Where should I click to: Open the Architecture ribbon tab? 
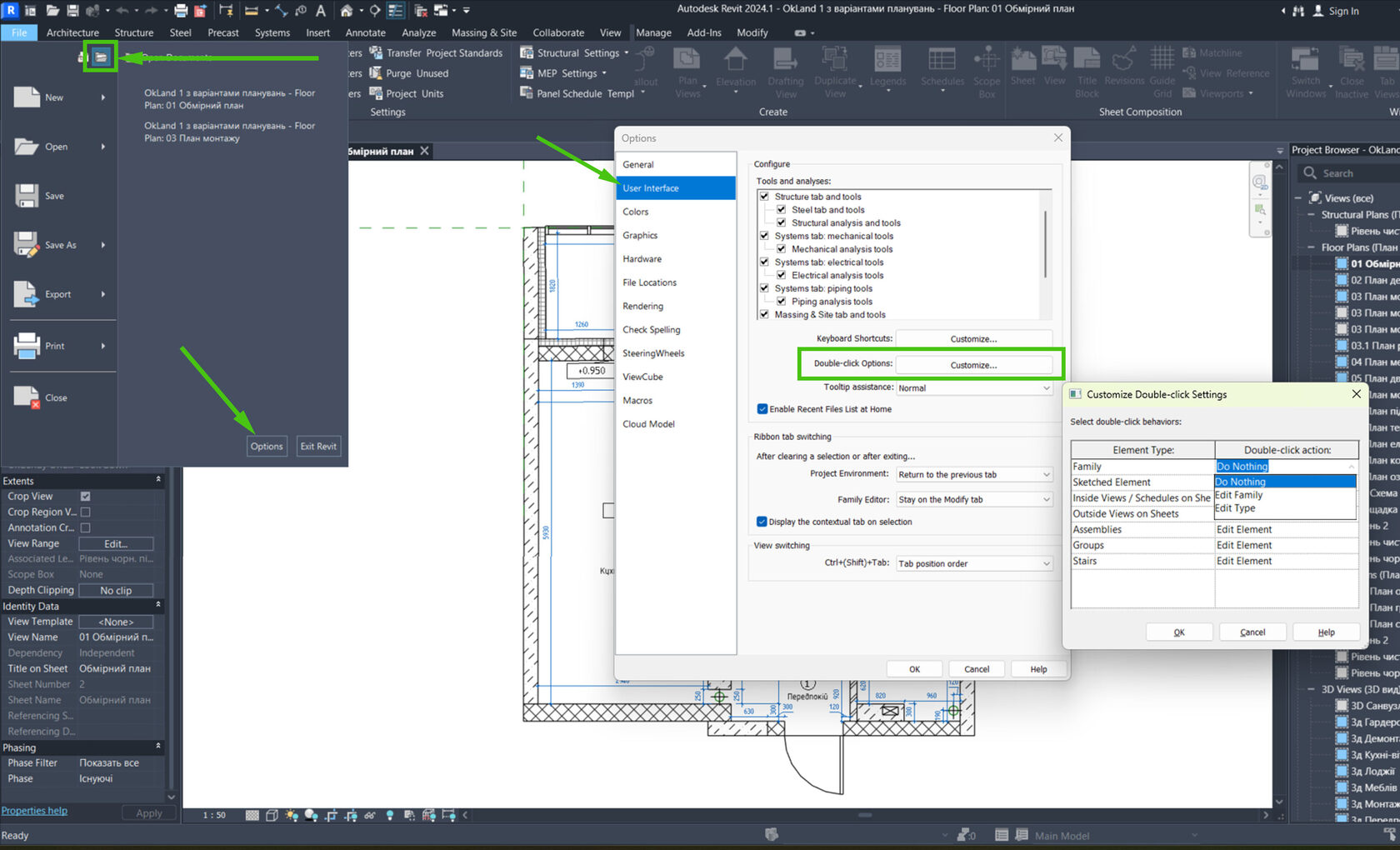72,32
